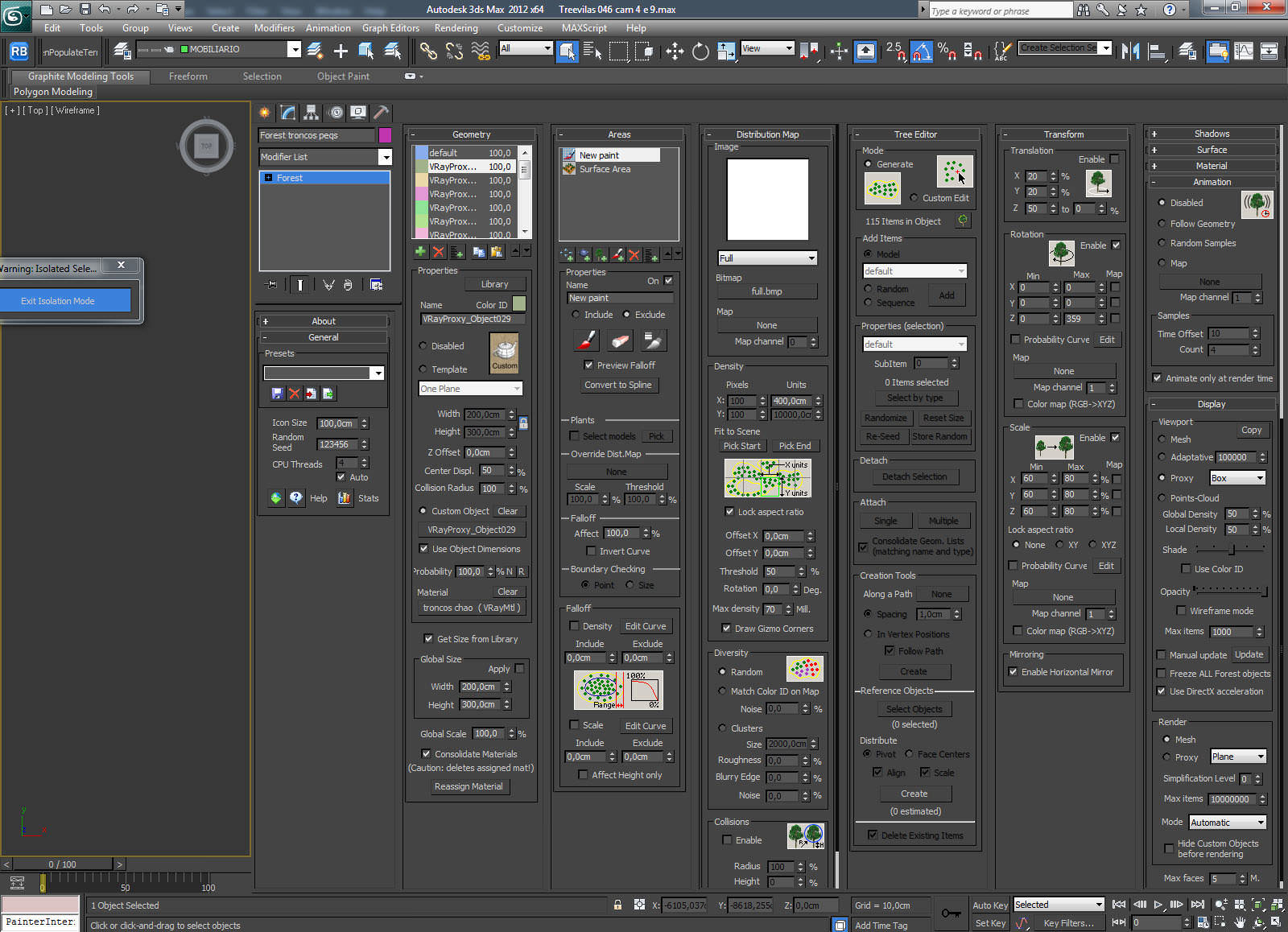Open the Full image mode dropdown
This screenshot has width=1288, height=932.
click(768, 258)
